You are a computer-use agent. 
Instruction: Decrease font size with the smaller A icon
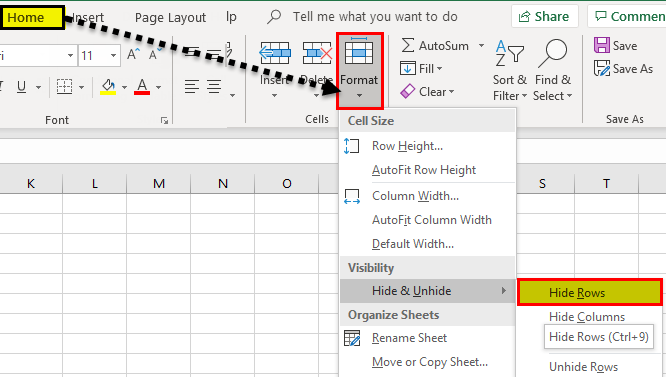(x=154, y=54)
